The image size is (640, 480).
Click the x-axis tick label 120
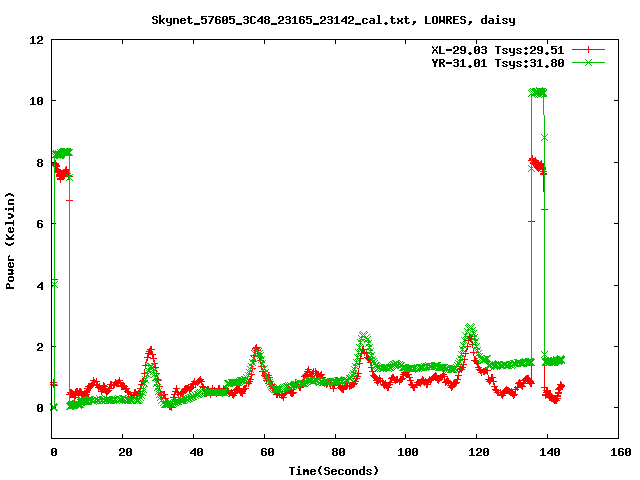pos(479,452)
